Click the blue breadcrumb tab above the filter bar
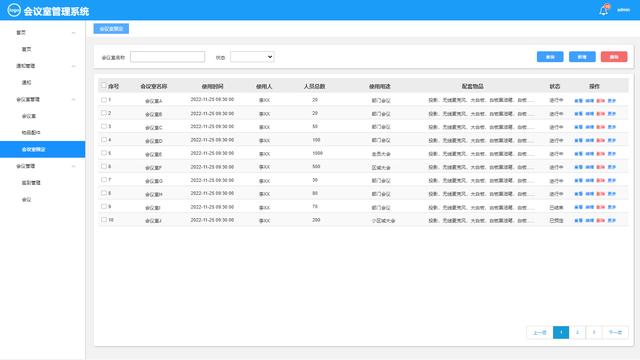The height and width of the screenshot is (360, 640). point(111,29)
